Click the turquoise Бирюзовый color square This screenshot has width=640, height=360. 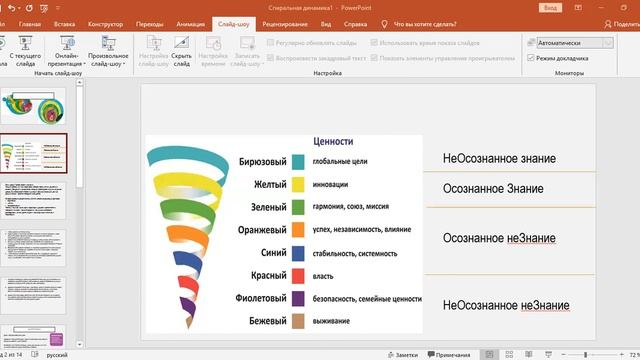click(x=298, y=162)
